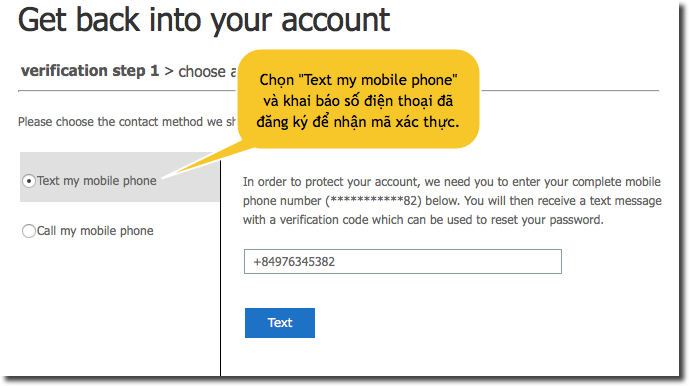This screenshot has width=689, height=386.
Task: Click the "Get back into your account" heading
Action: pos(204,20)
